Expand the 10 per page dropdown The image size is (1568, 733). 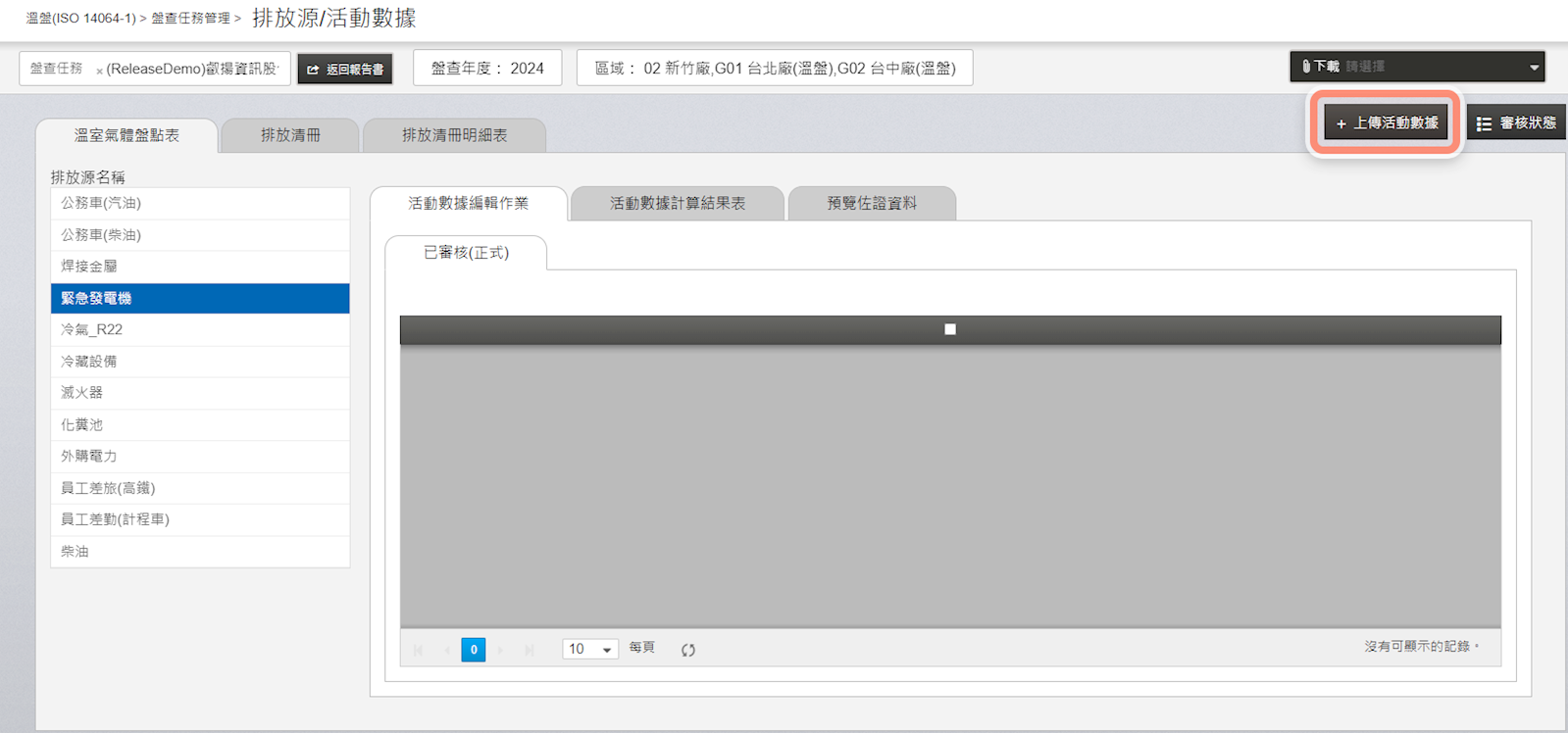pyautogui.click(x=590, y=649)
